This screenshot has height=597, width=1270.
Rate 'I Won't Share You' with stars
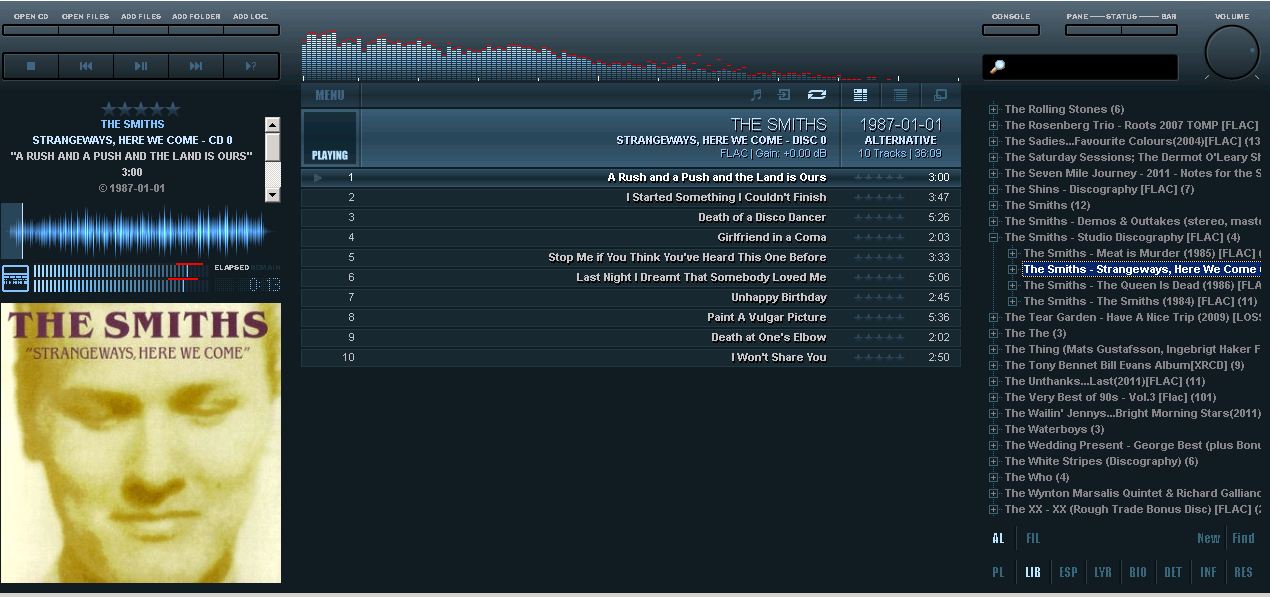pos(879,357)
